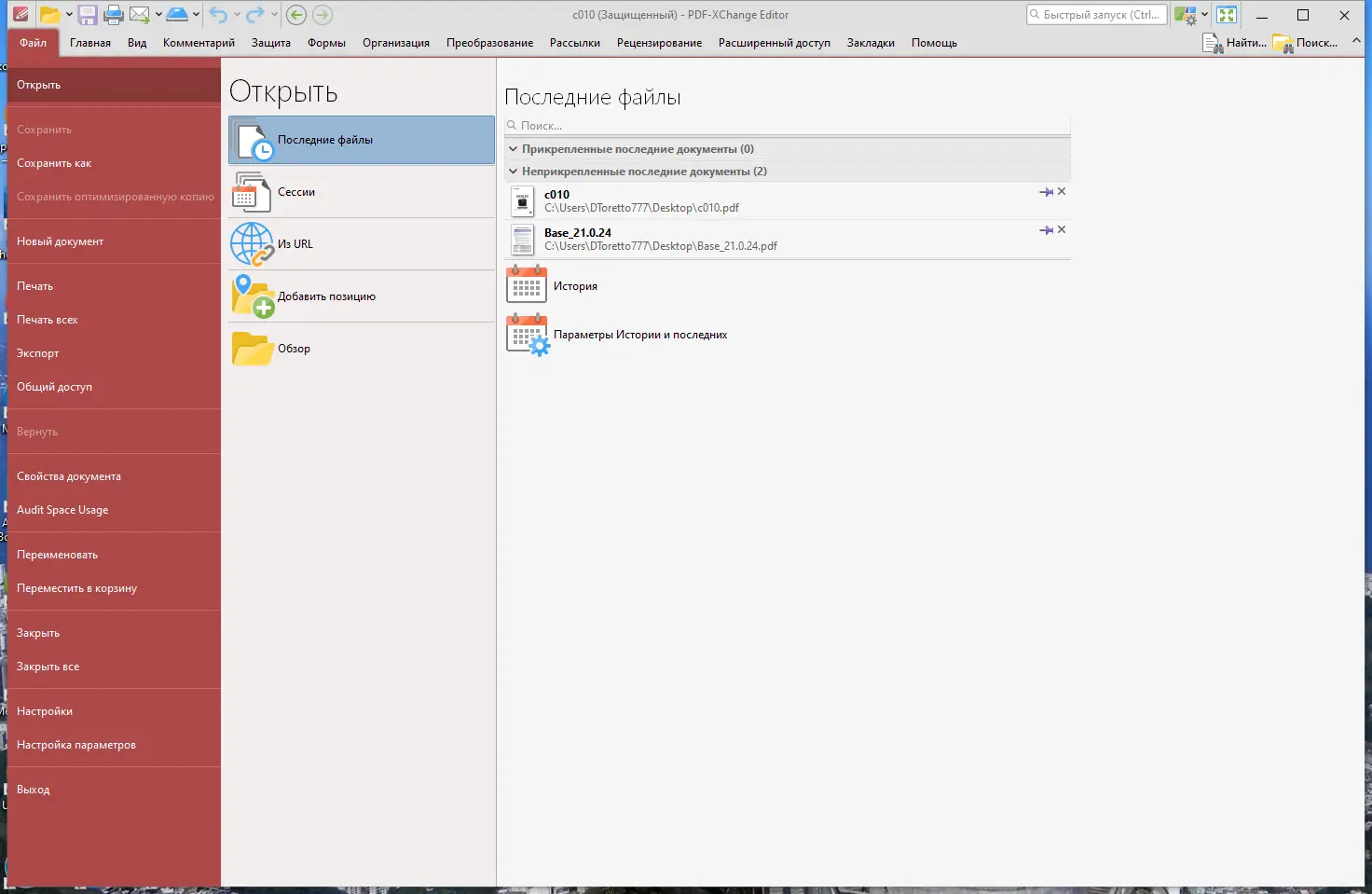Viewport: 1372px width, 894px height.
Task: Pin the c010.pdf recent document
Action: 1045,191
